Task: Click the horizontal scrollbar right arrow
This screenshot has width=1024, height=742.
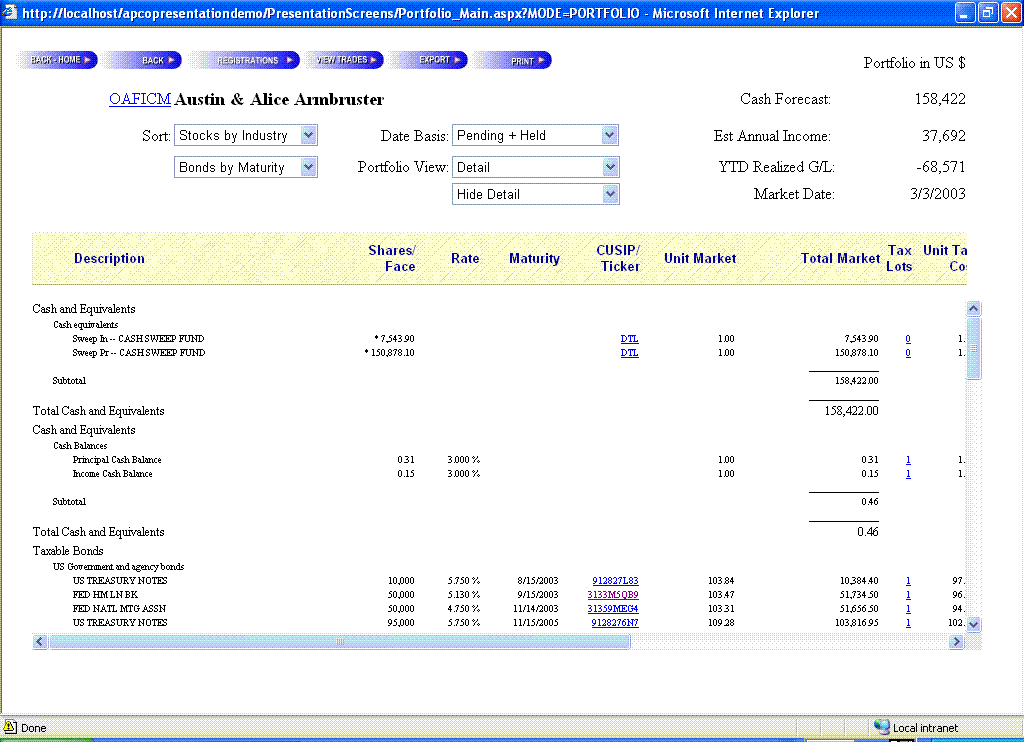Action: [x=957, y=641]
